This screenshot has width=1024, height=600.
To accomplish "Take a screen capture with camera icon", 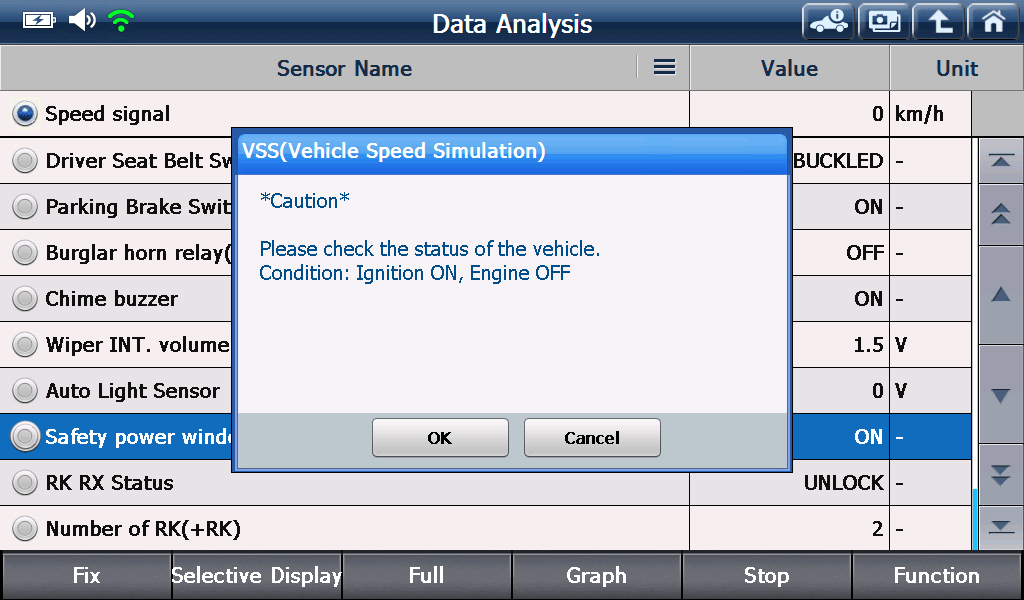I will pyautogui.click(x=884, y=22).
